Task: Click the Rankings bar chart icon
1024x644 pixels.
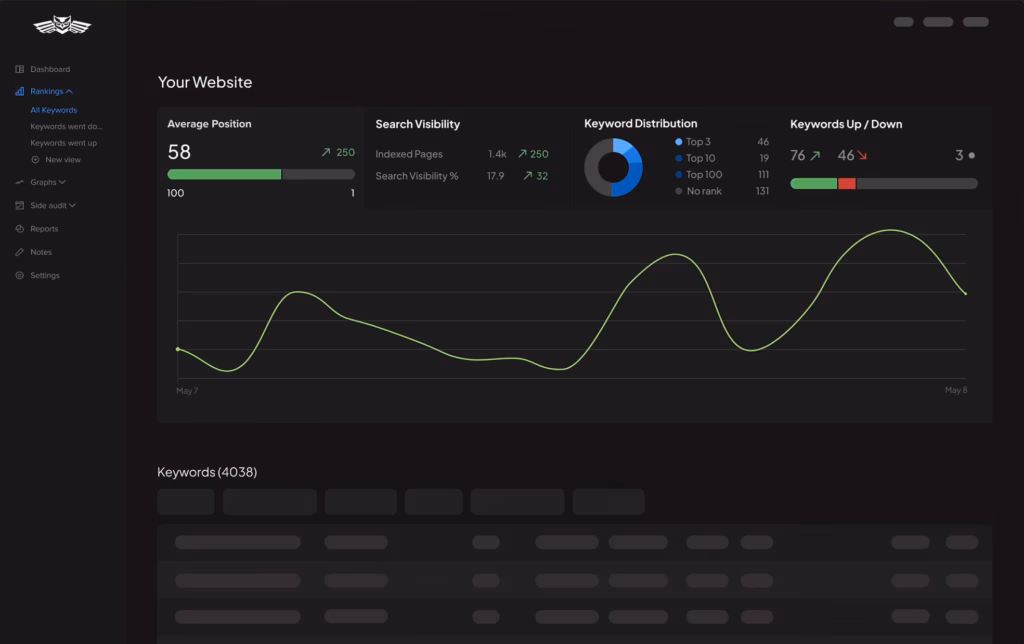Action: tap(20, 91)
